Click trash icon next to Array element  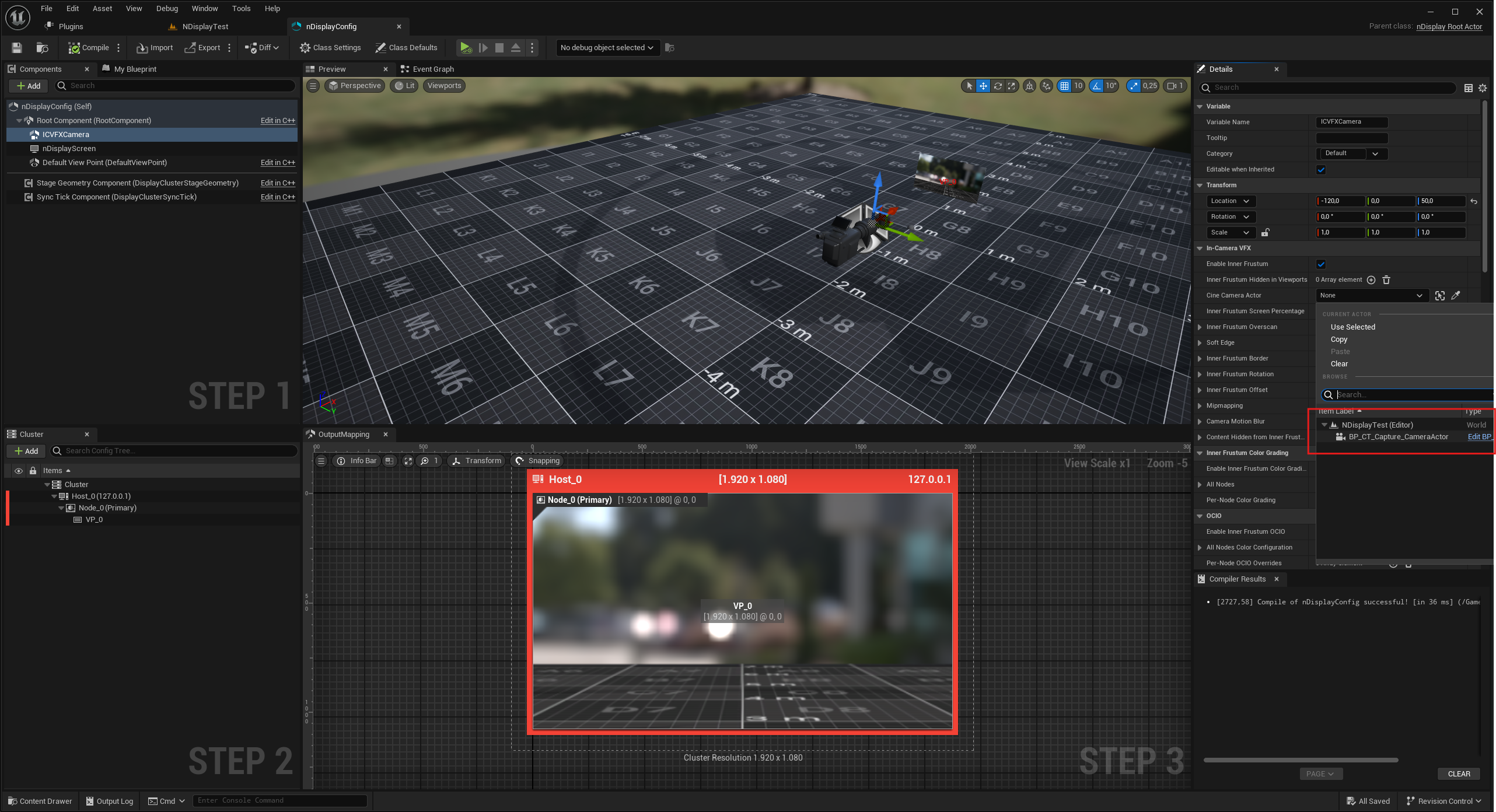click(1386, 280)
